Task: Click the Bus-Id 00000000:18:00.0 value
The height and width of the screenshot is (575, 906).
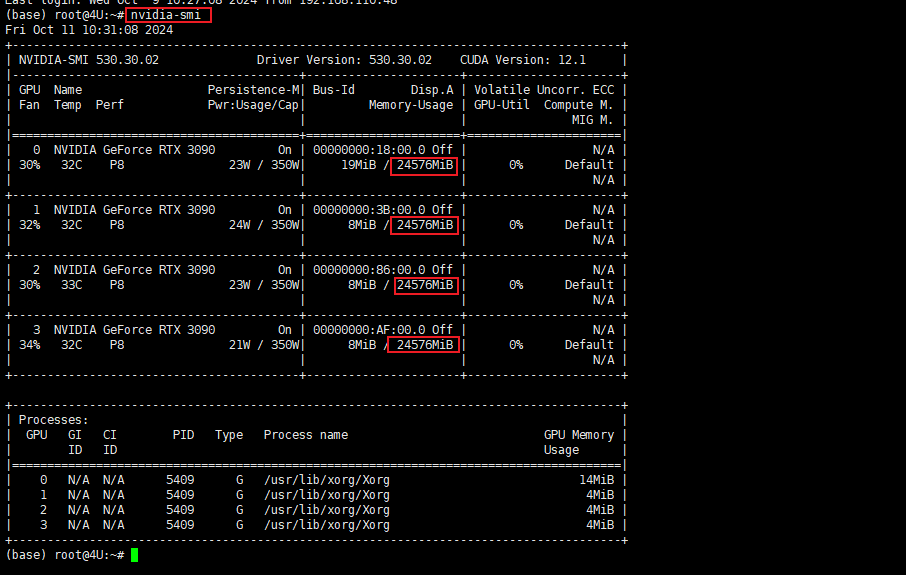Action: click(x=369, y=150)
